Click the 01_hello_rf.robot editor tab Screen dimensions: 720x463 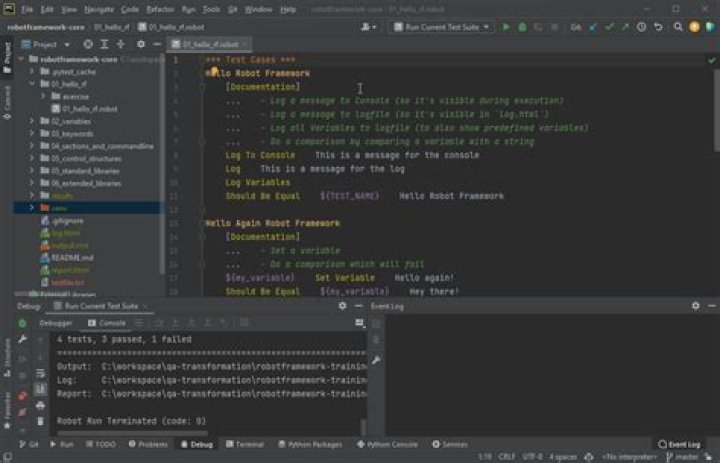click(x=209, y=45)
